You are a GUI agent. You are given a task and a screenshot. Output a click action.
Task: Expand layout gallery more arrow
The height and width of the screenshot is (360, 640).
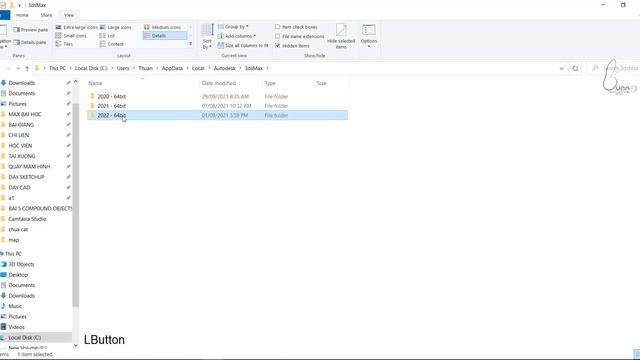(190, 44)
